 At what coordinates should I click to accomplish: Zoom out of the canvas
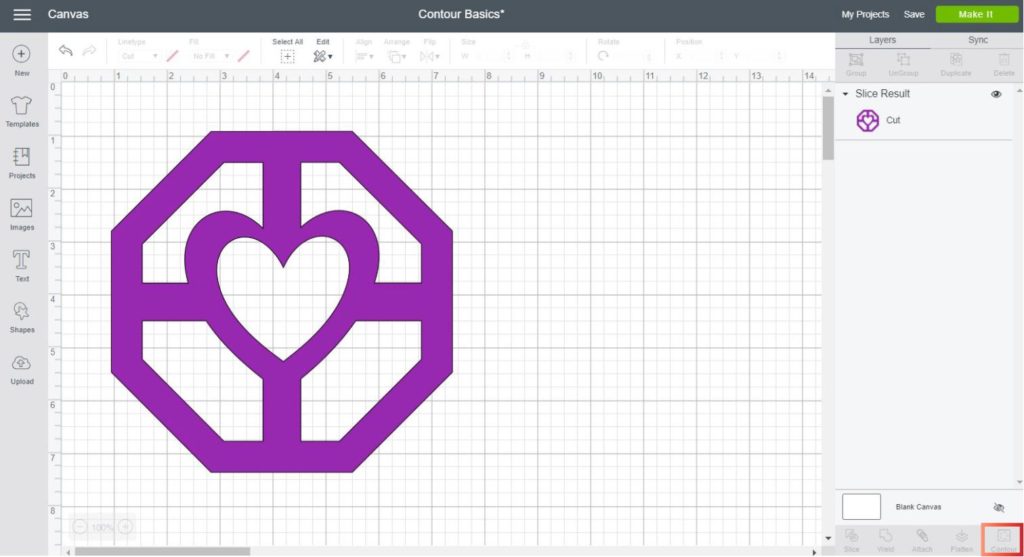(79, 526)
